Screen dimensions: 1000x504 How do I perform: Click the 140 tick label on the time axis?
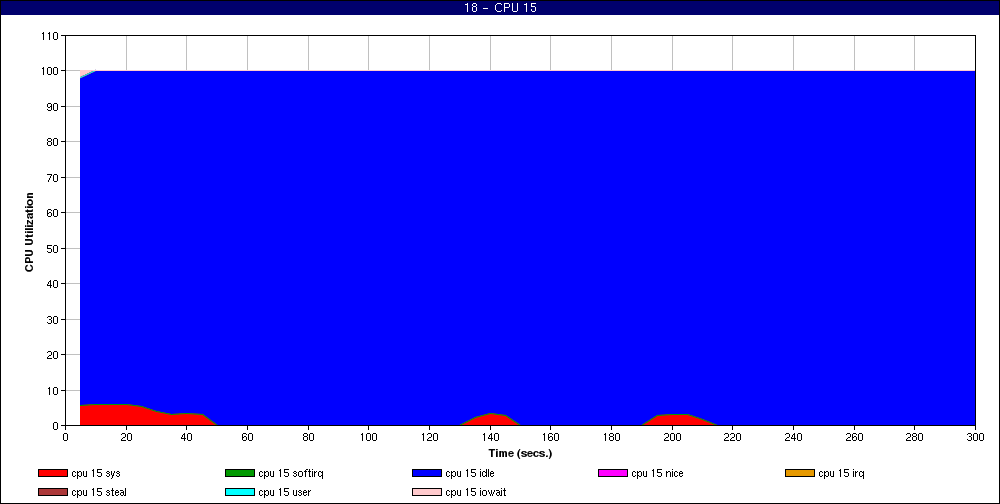tap(490, 438)
